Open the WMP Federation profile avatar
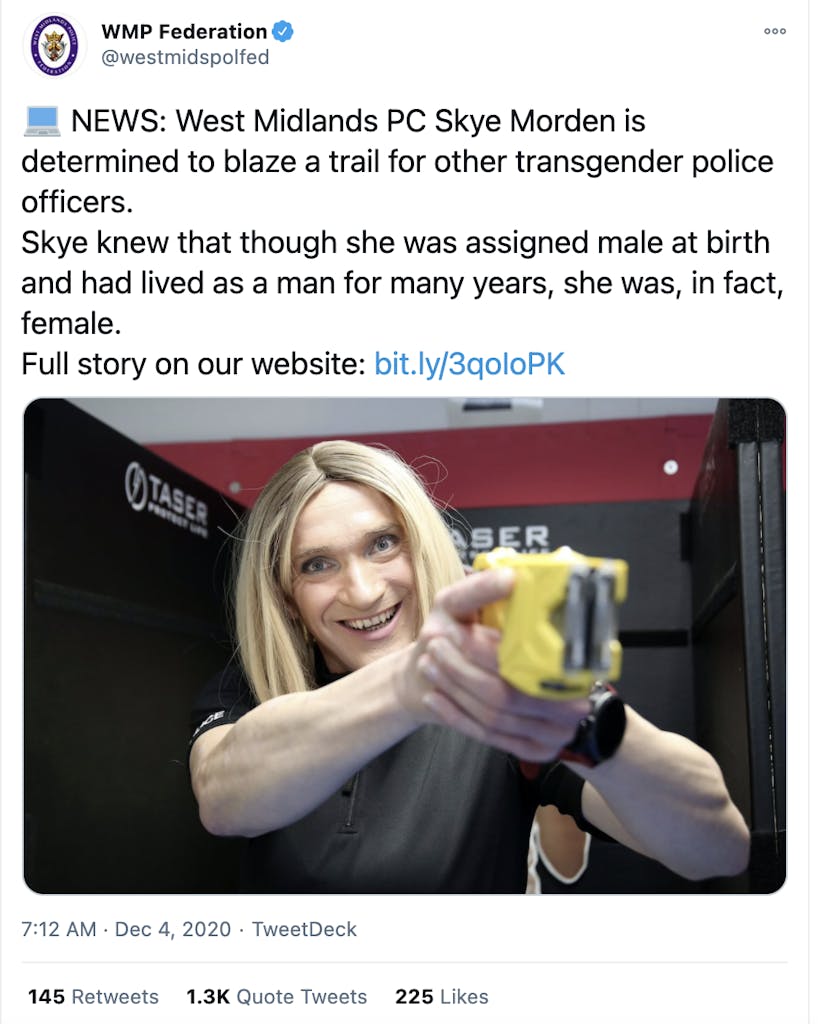Screen dimensions: 818x1024 tap(54, 45)
